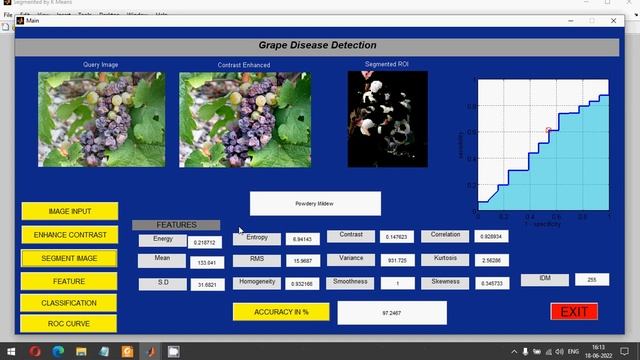Click the red marker on ROC curve
Image resolution: width=640 pixels, height=360 pixels.
548,130
